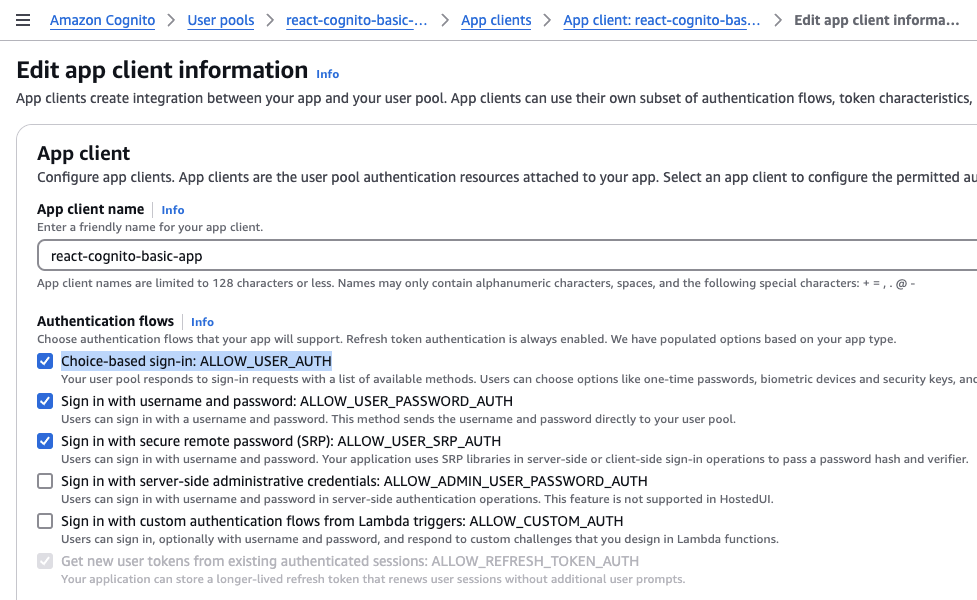Viewport: 977px width, 600px height.
Task: Enable ALLOW_ADMIN_USER_PASSWORD_AUTH checkbox
Action: [x=45, y=481]
